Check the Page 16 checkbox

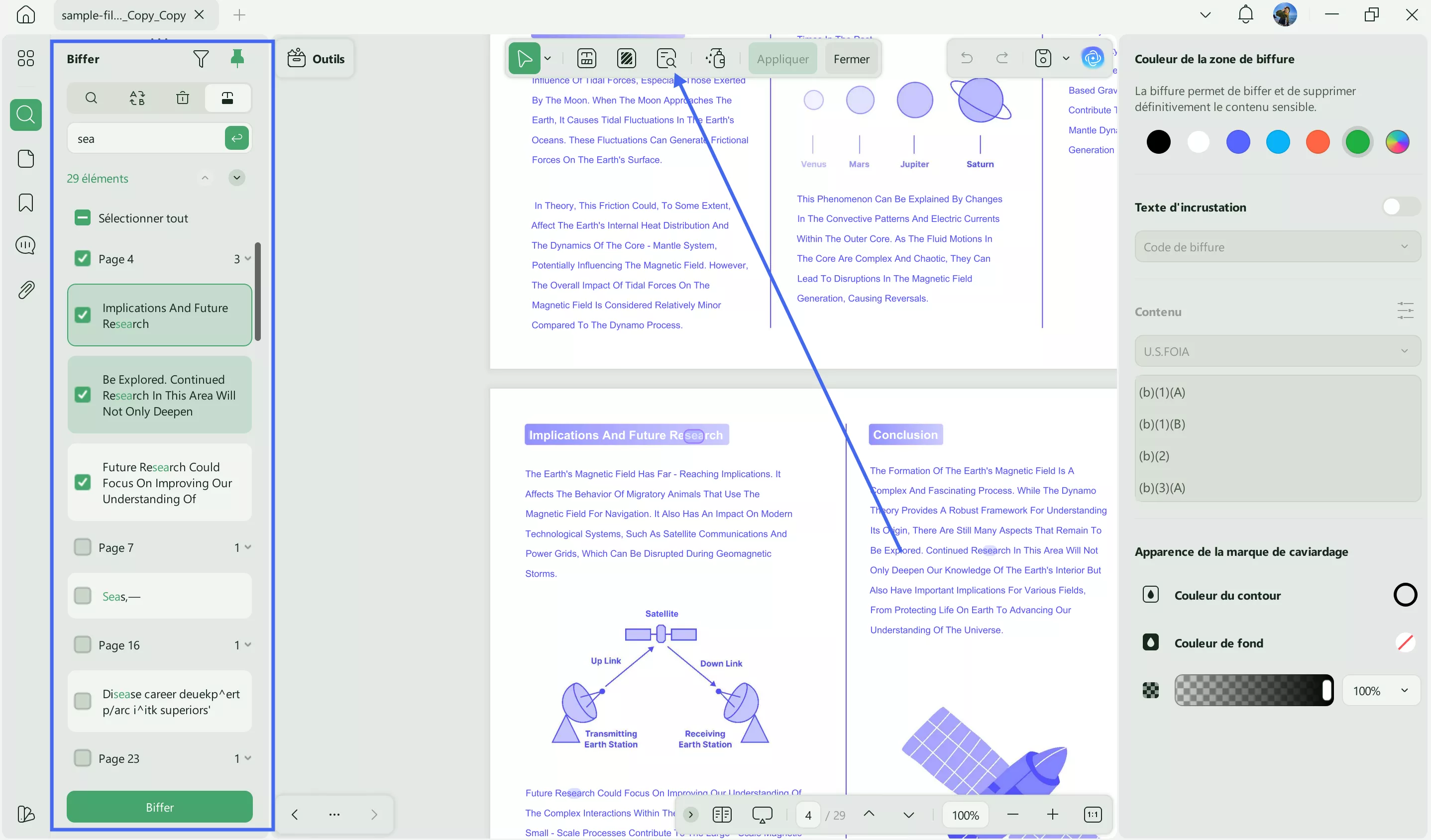82,645
